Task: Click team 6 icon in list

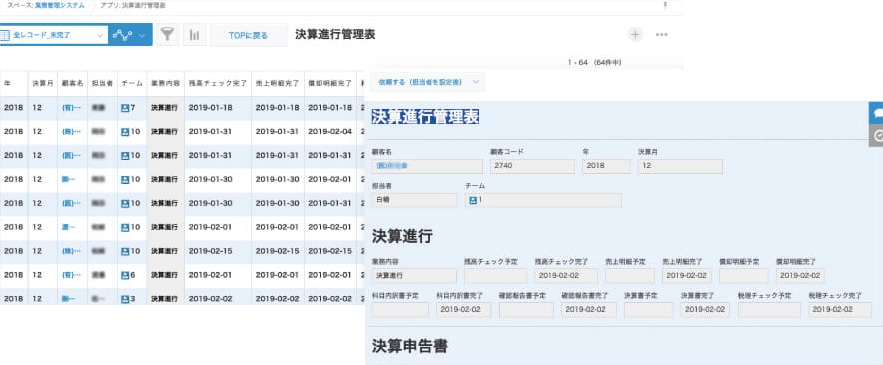Action: coord(125,275)
